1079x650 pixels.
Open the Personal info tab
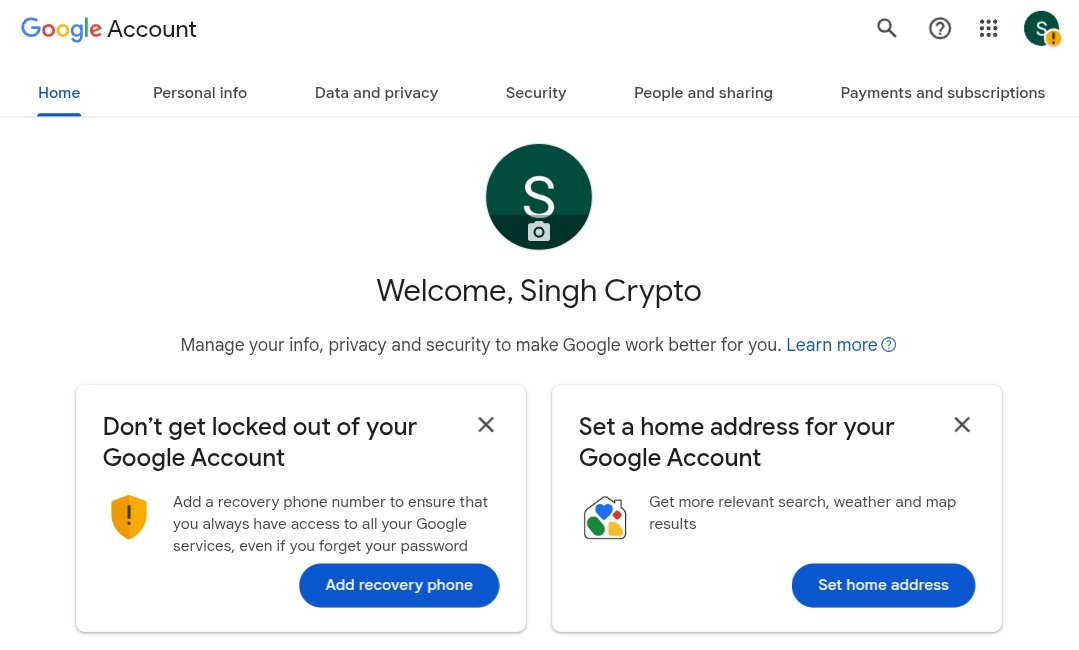pos(200,93)
